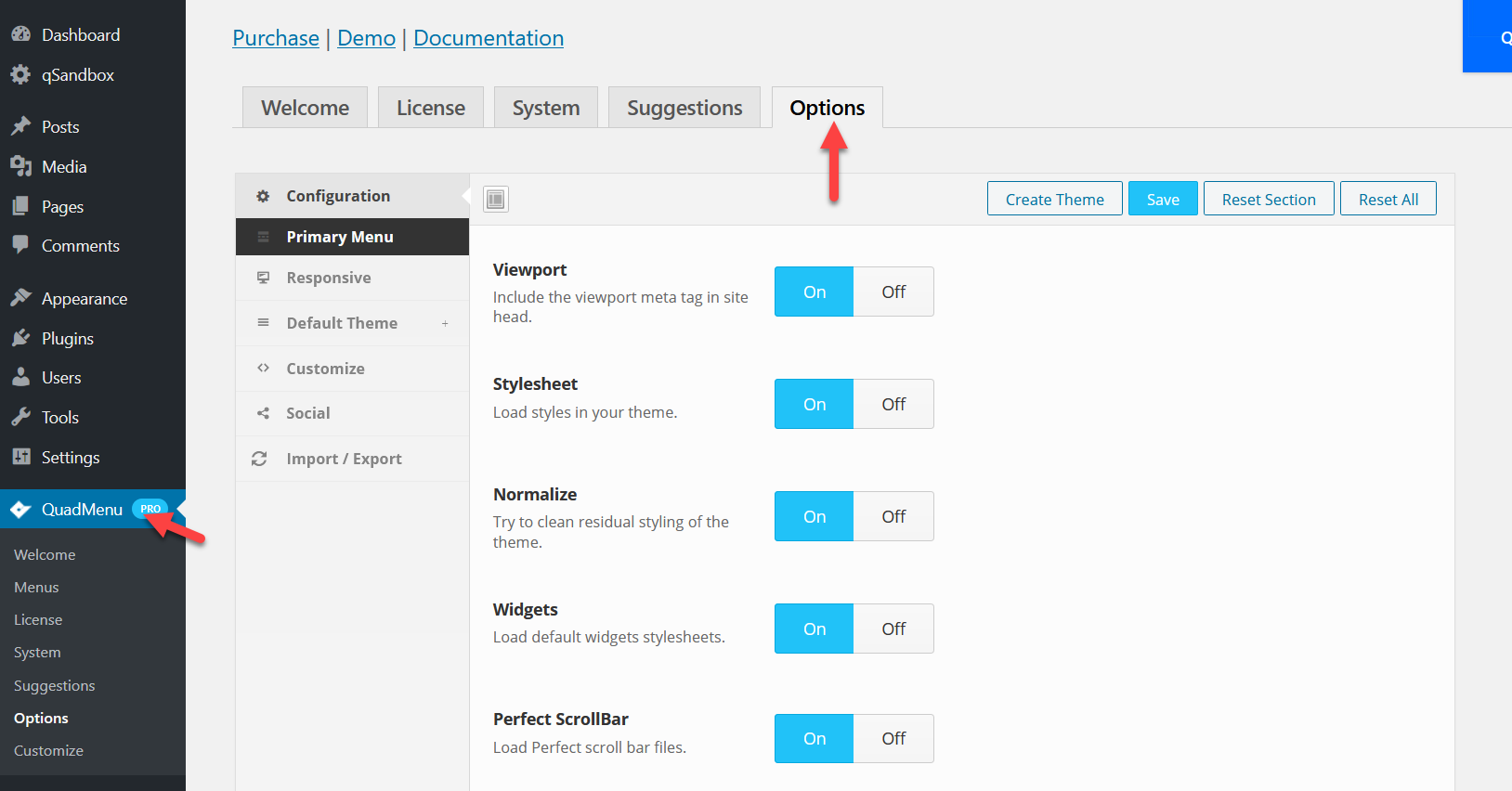Click the Tools wrench icon
This screenshot has height=791, width=1512.
pos(20,417)
